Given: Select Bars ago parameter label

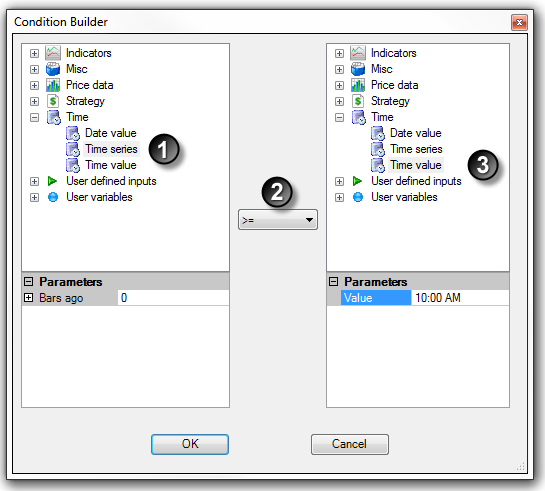Looking at the screenshot, I should coord(61,298).
